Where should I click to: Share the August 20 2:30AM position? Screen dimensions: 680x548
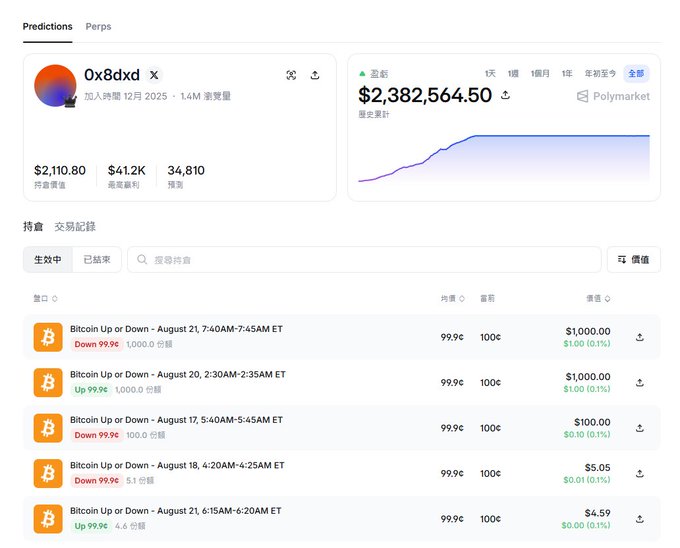(x=640, y=383)
